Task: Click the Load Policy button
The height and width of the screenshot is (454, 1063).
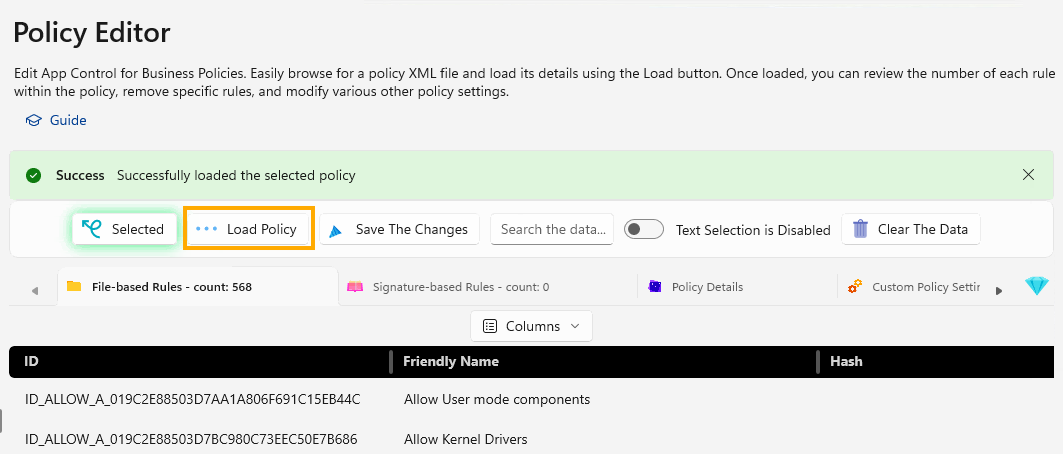Action: [249, 229]
